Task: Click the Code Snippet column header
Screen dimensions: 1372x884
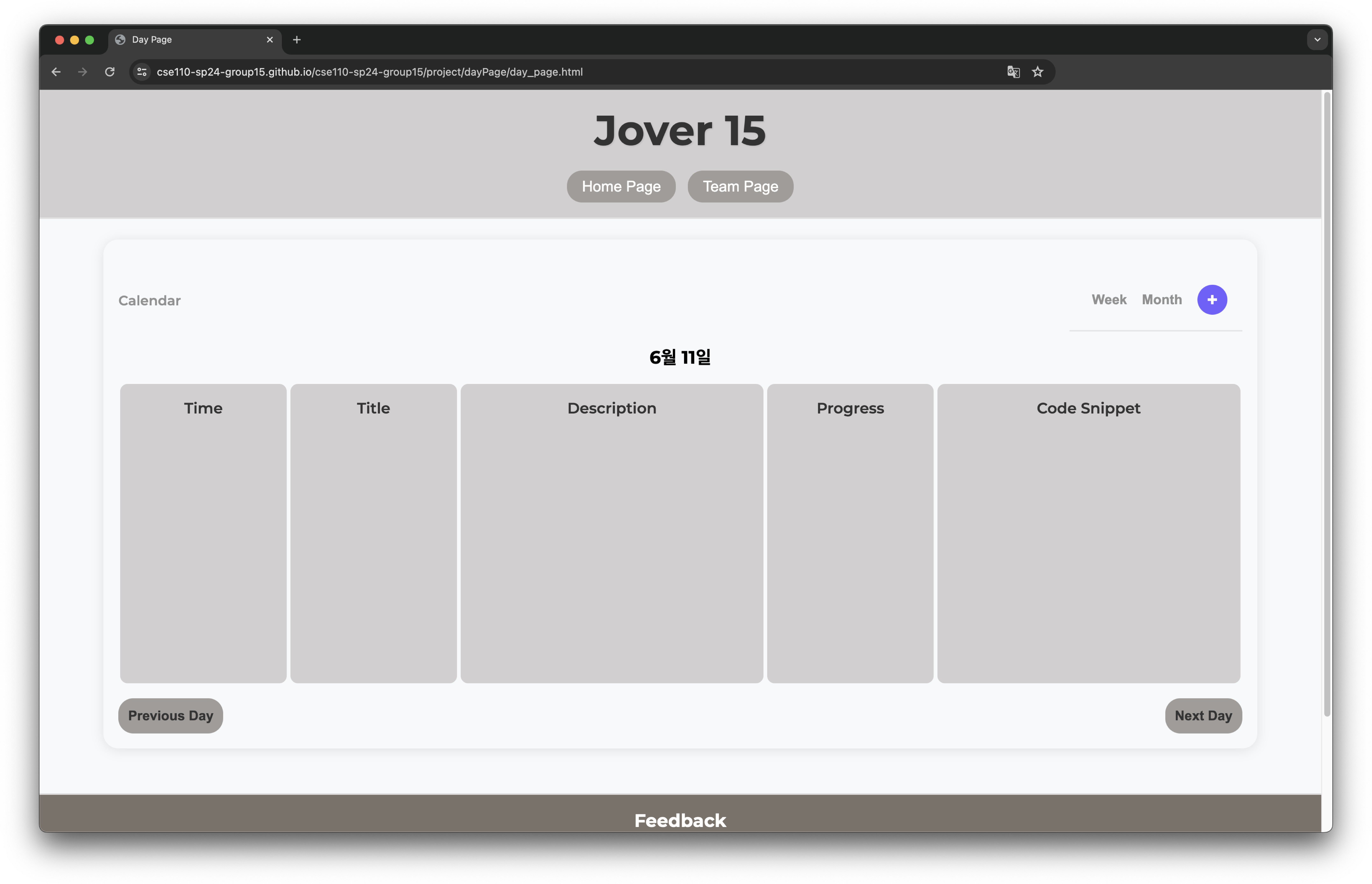Action: coord(1088,408)
